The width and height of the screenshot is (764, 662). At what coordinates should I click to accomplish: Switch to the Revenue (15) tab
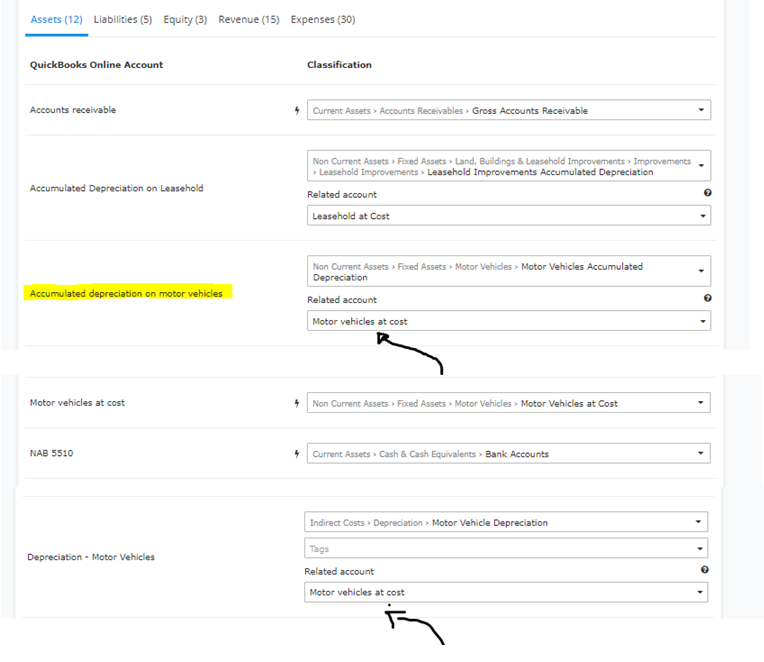point(249,19)
